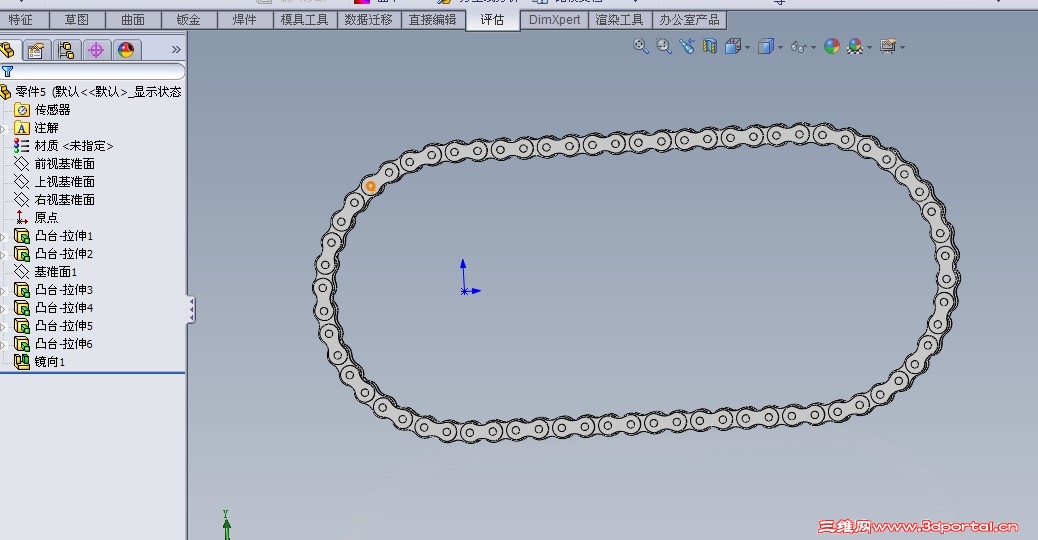Select the 基准面1 plane

pyautogui.click(x=56, y=271)
